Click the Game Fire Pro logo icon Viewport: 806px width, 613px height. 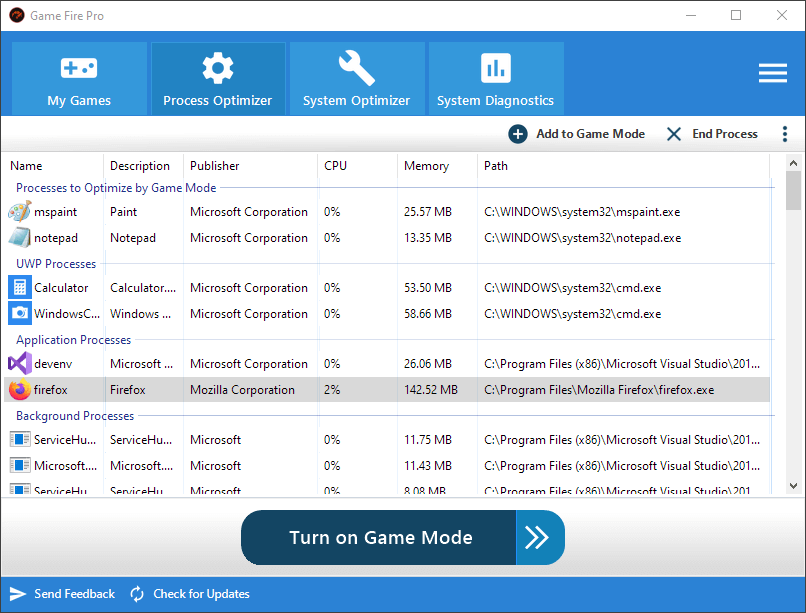point(17,15)
